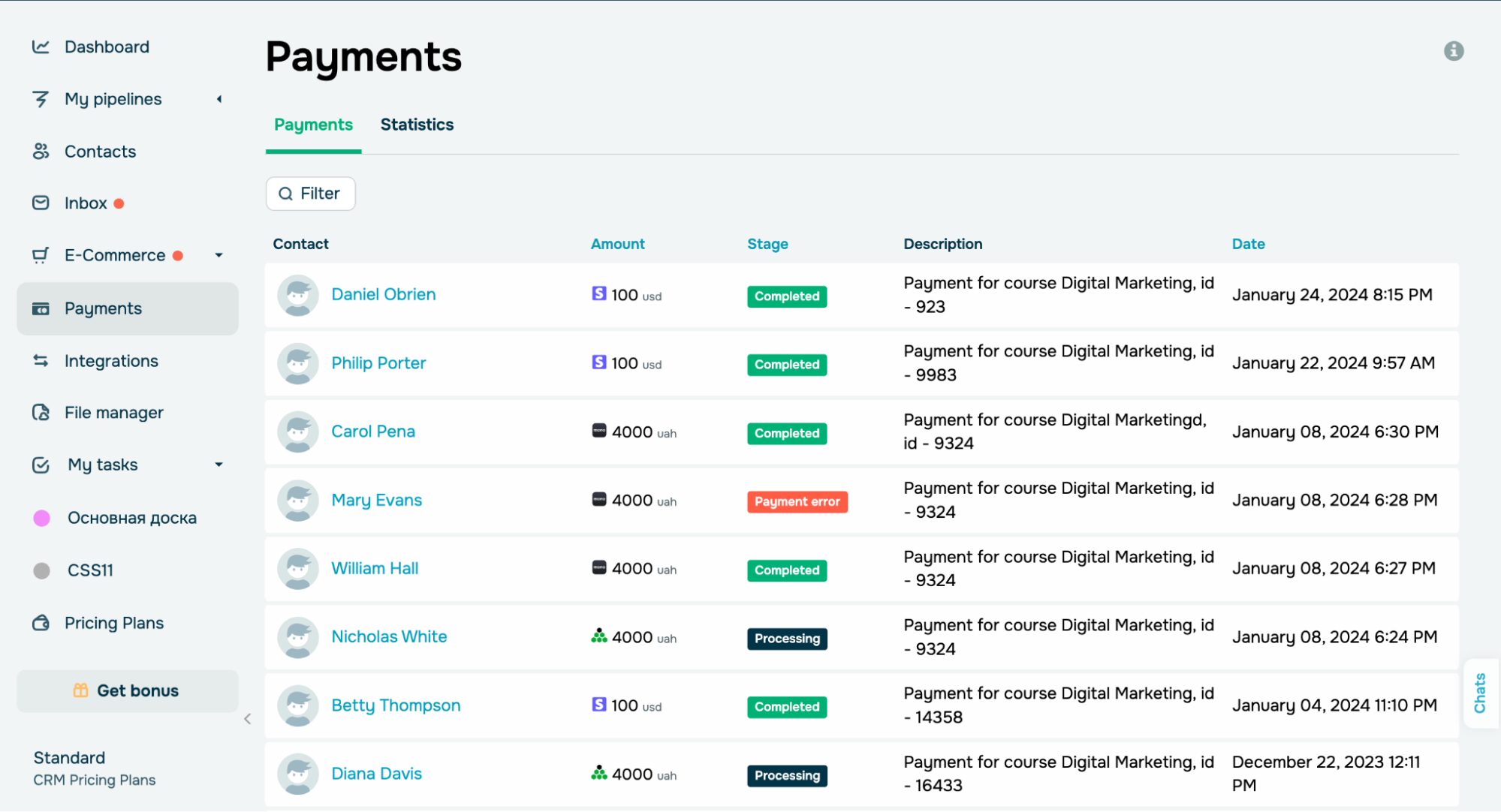Select the pink Основная доска board dot

(42, 518)
